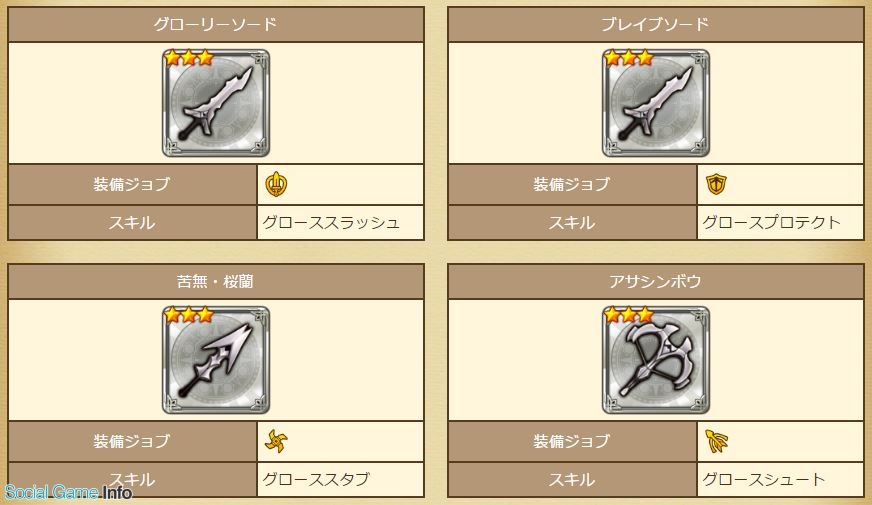Click 装備ジョブ label under ブレイブソード

572,185
